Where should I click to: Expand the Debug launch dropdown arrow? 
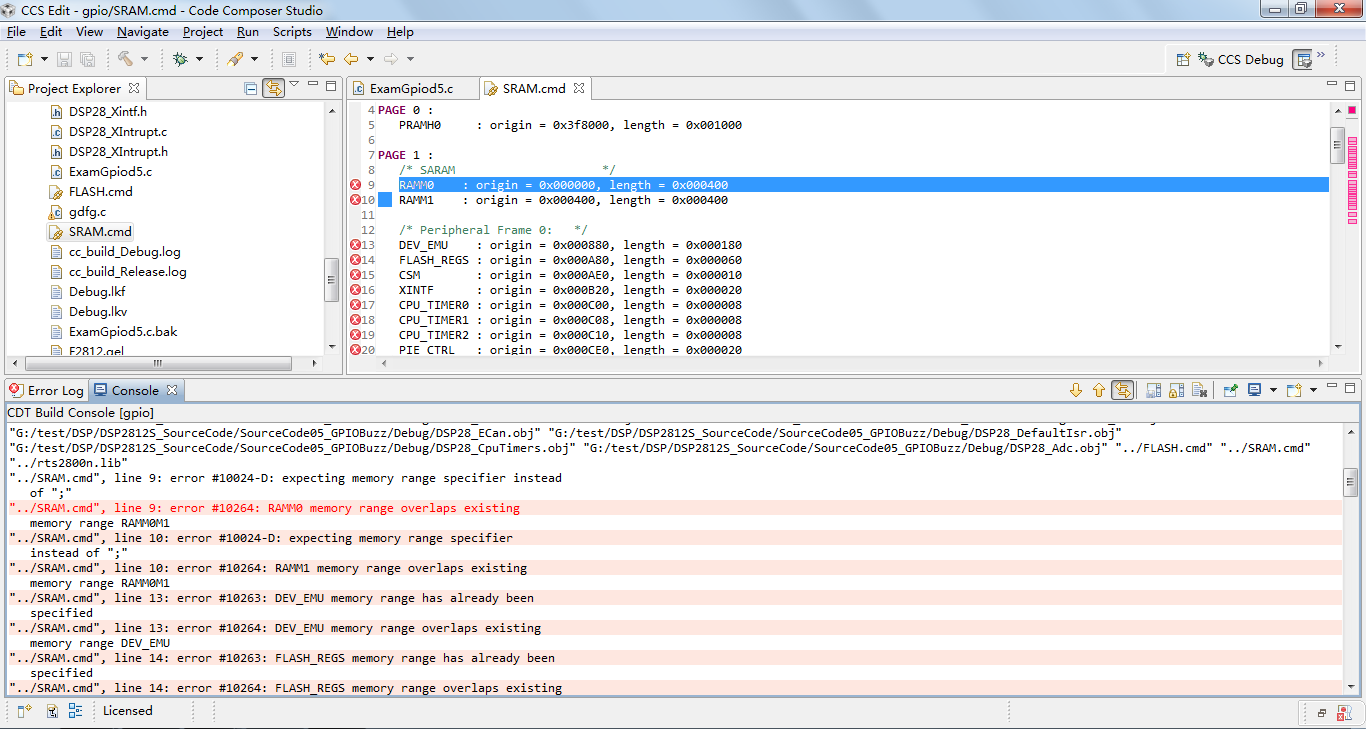tap(199, 59)
